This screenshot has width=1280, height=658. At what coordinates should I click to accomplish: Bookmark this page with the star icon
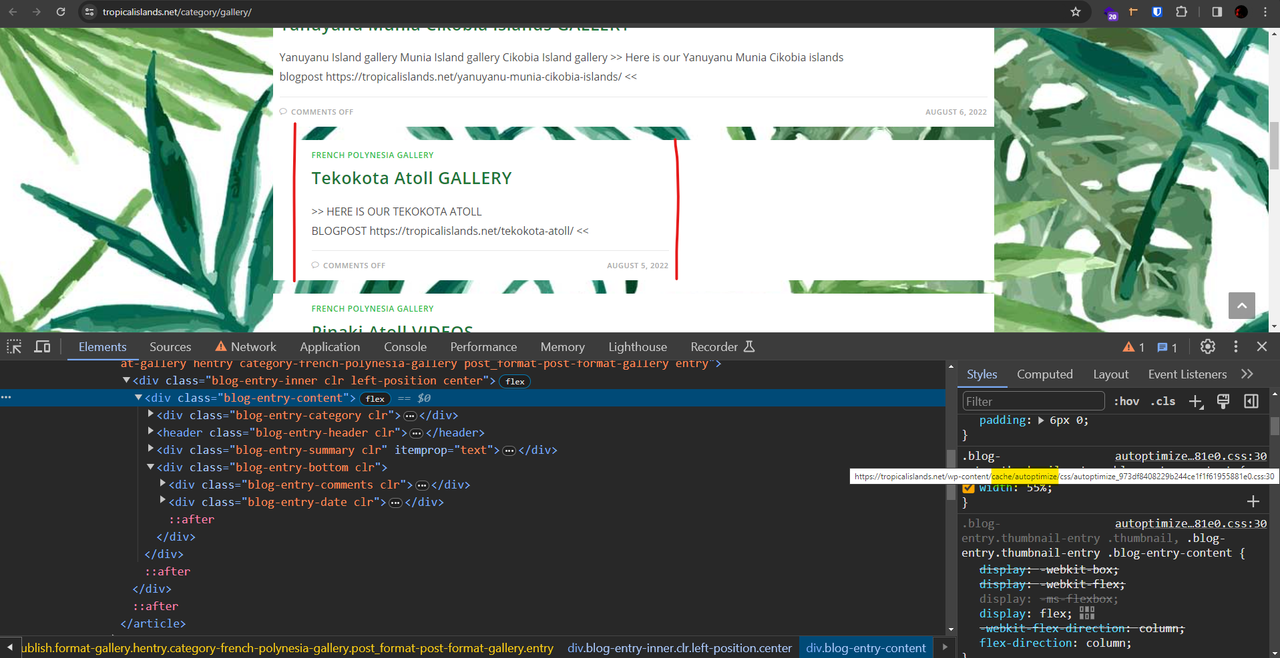point(1076,12)
